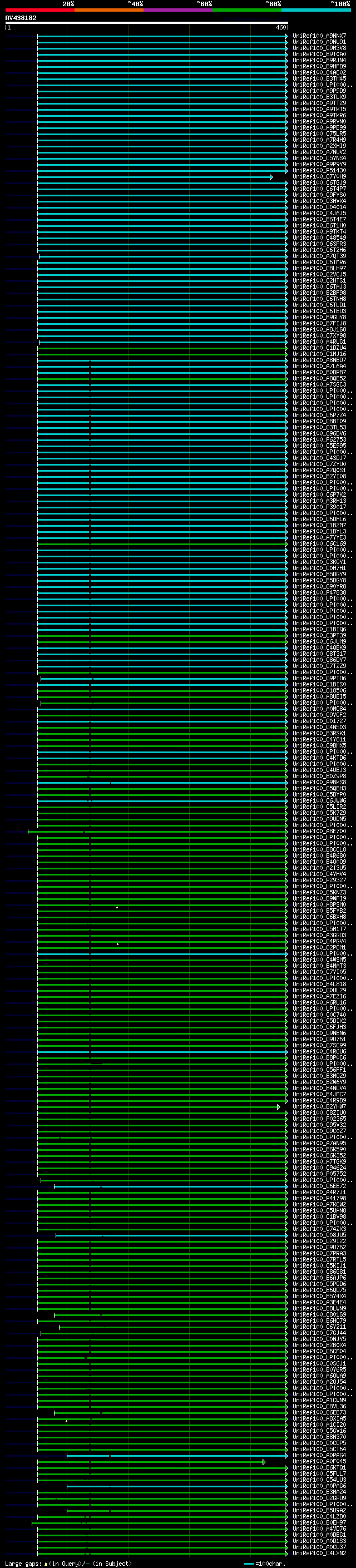
Task: Click the shortened cyan alignment bar for Q7Y0H9
Action: point(155,177)
